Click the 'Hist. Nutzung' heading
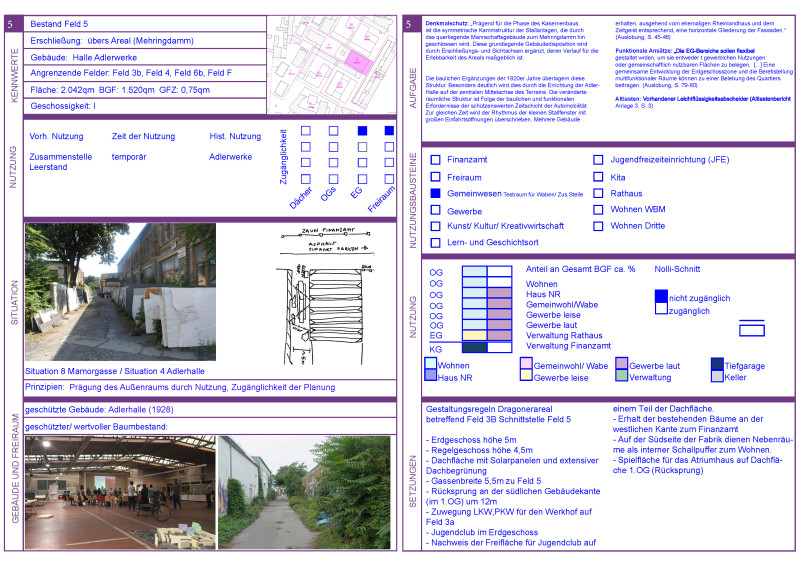800x566 pixels. coord(235,136)
